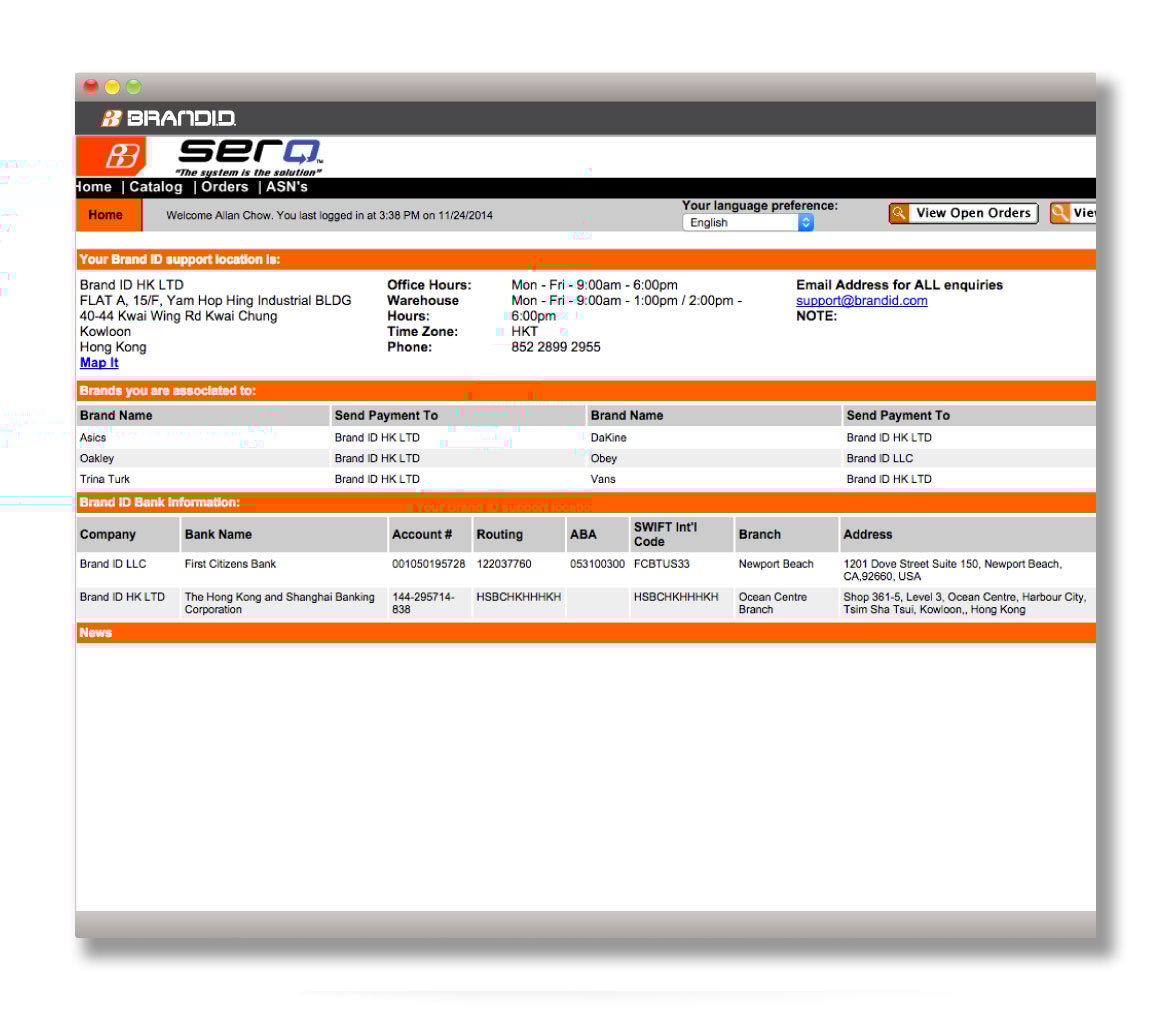Click account number 001050195728

[x=428, y=564]
